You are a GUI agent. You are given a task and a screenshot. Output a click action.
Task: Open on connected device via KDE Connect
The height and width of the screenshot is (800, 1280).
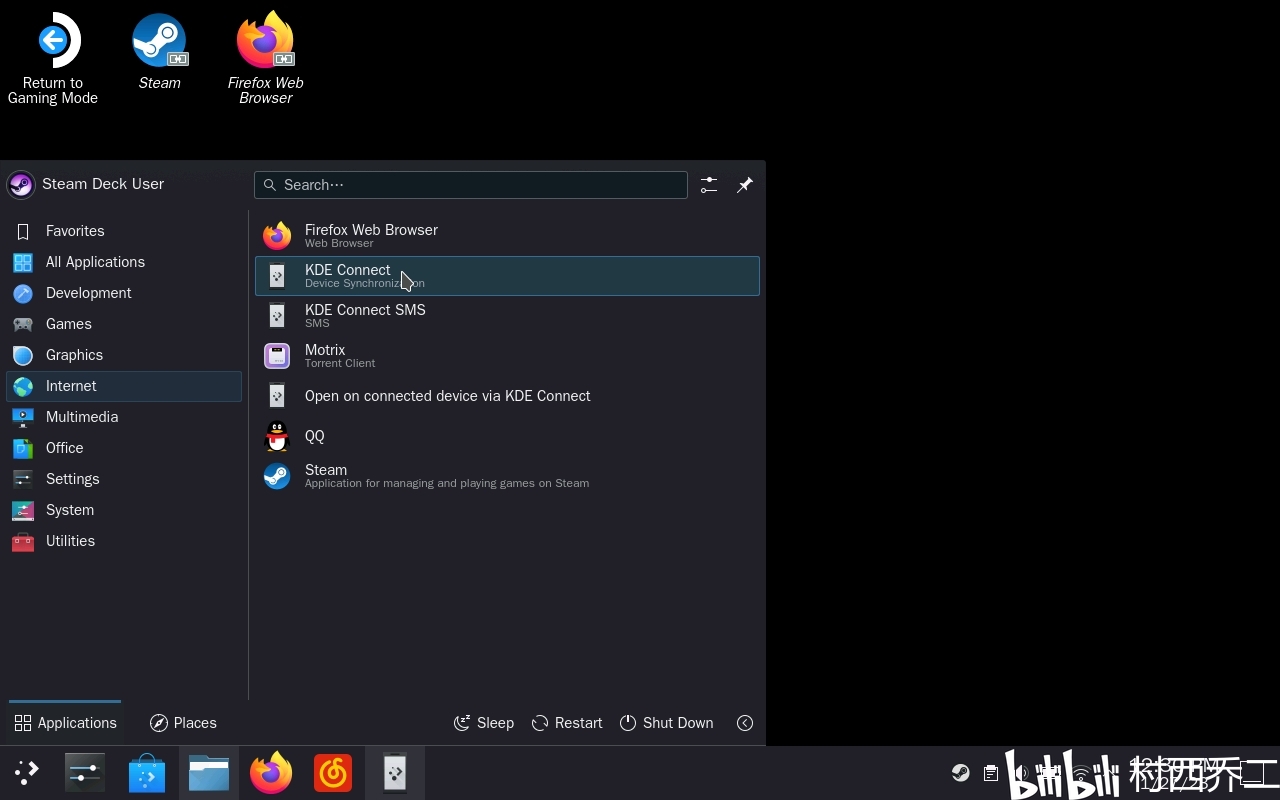coord(507,396)
